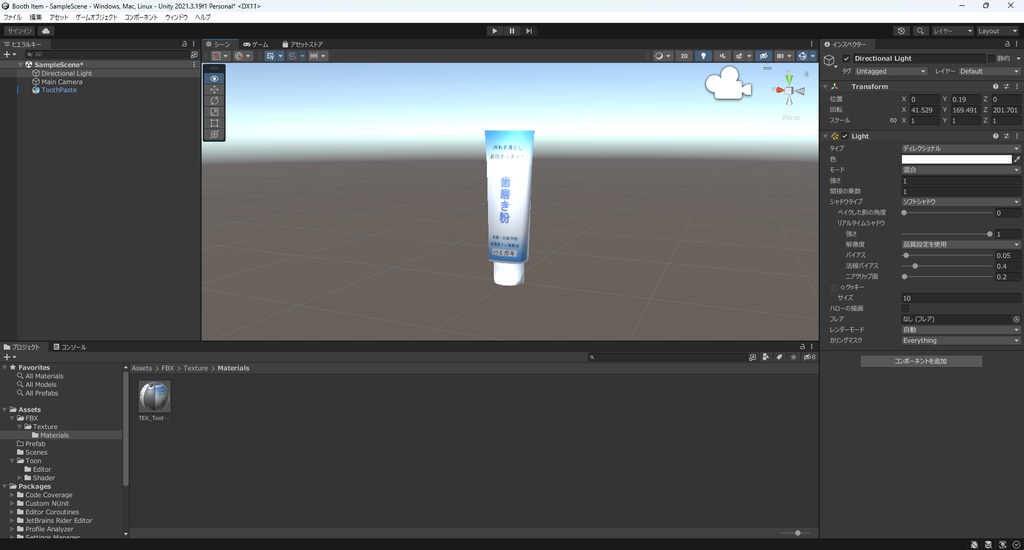Switch to the コンソール tab
The width and height of the screenshot is (1024, 550).
pyautogui.click(x=70, y=348)
